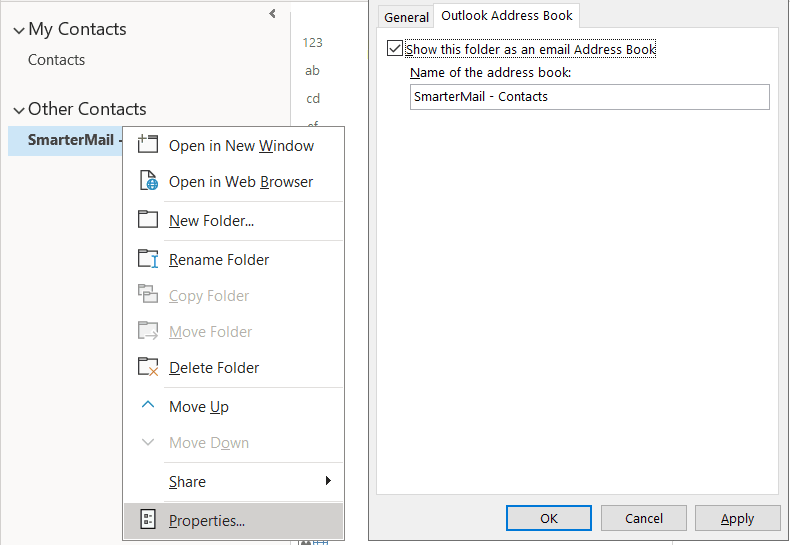Image resolution: width=790 pixels, height=545 pixels.
Task: Collapse the folder pane with the arrow
Action: (x=273, y=14)
